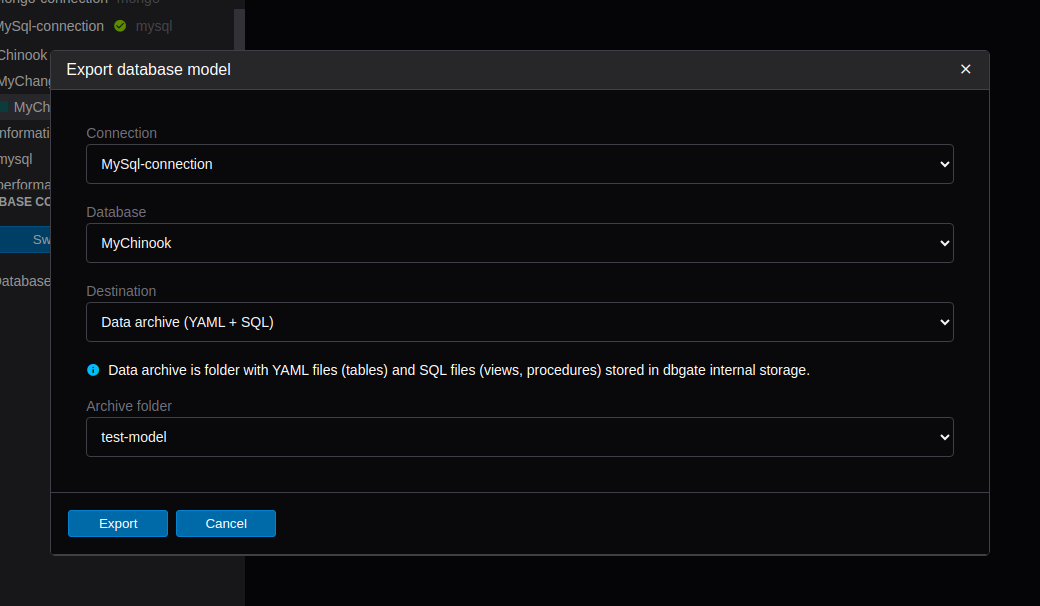
Task: Open the Database dropdown showing MyChinook
Action: click(x=519, y=243)
